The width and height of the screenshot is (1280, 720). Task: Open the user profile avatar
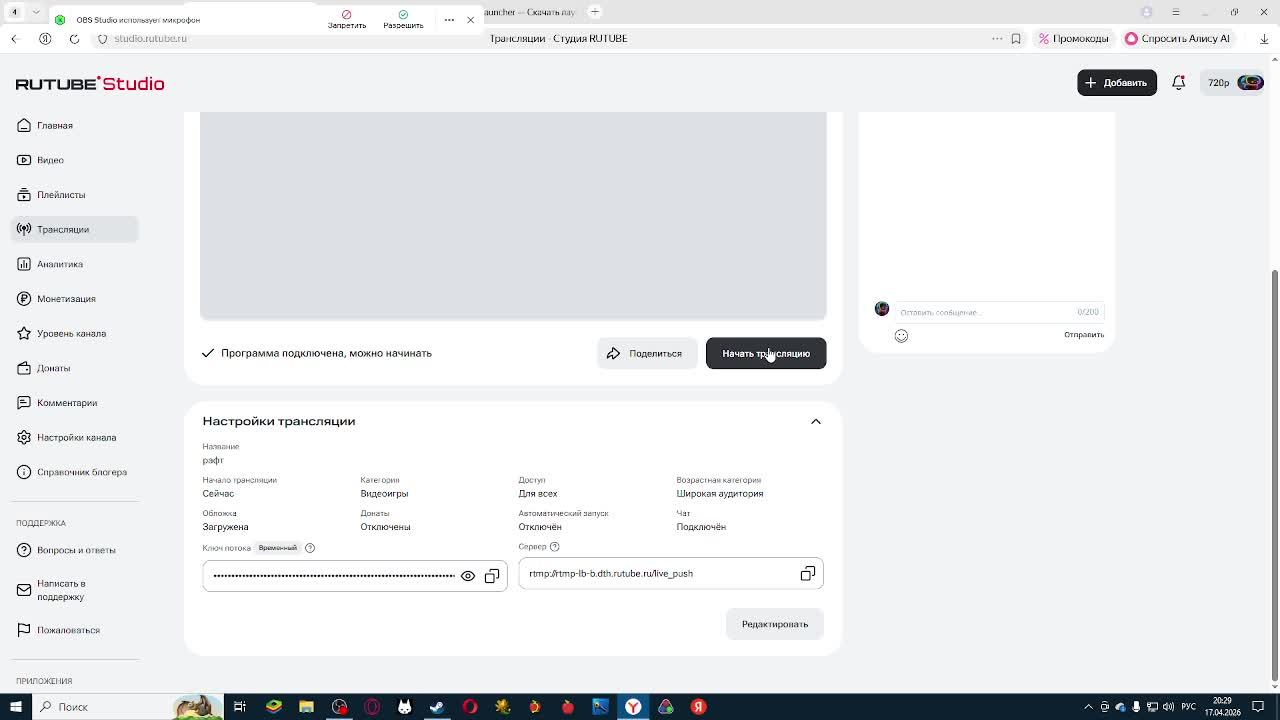tap(1250, 83)
